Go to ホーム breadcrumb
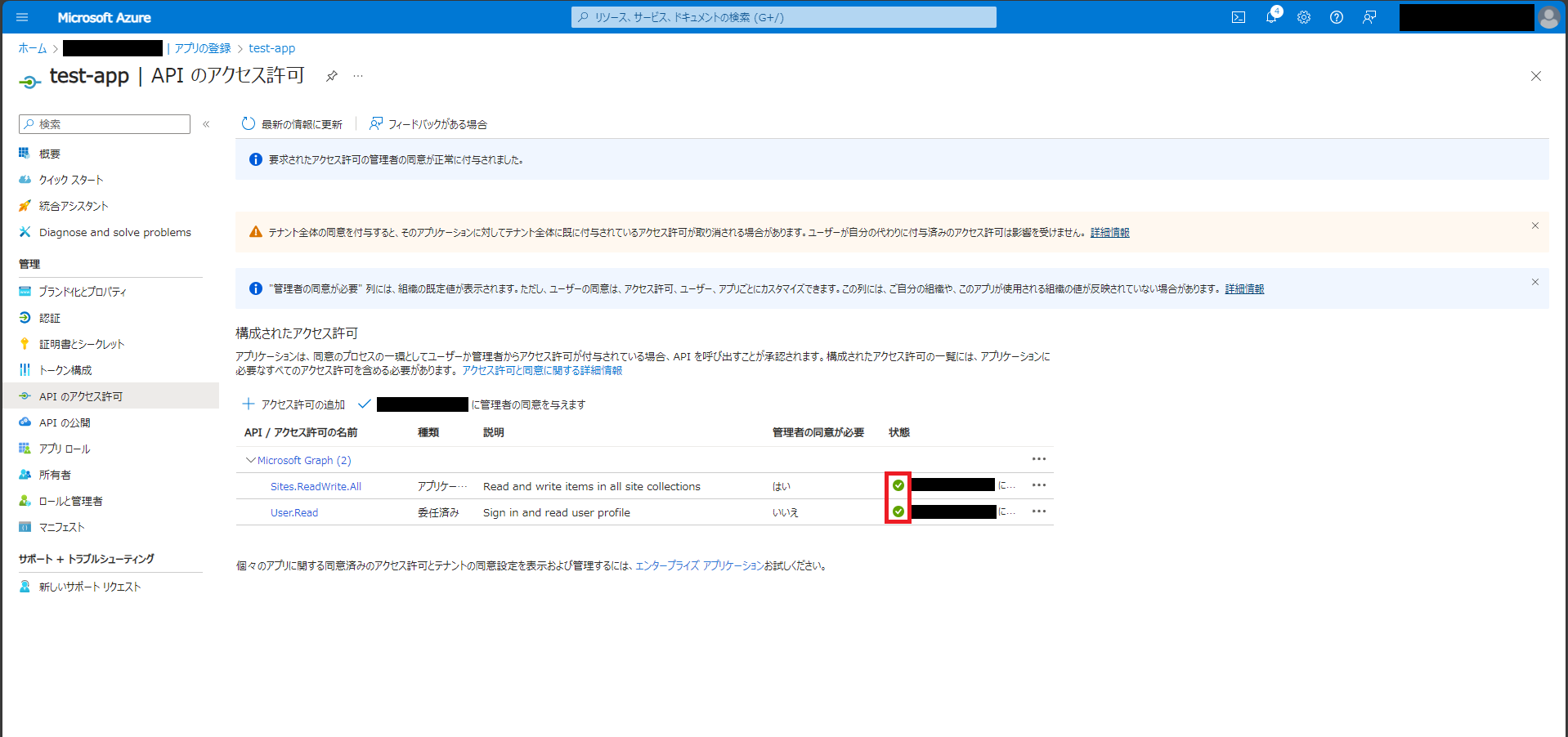Viewport: 1568px width, 737px height. [33, 48]
